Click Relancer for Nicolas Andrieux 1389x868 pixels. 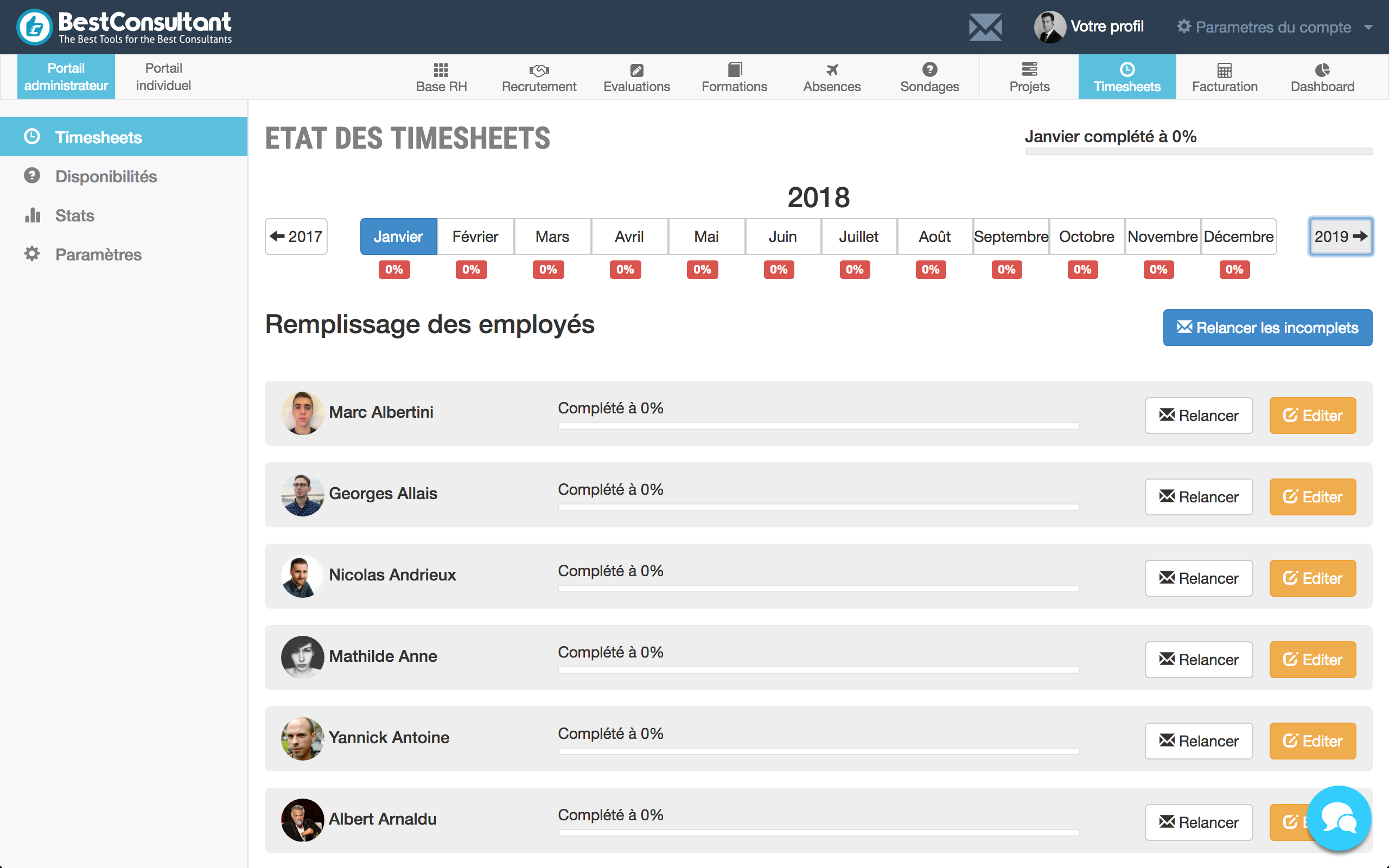(1199, 578)
